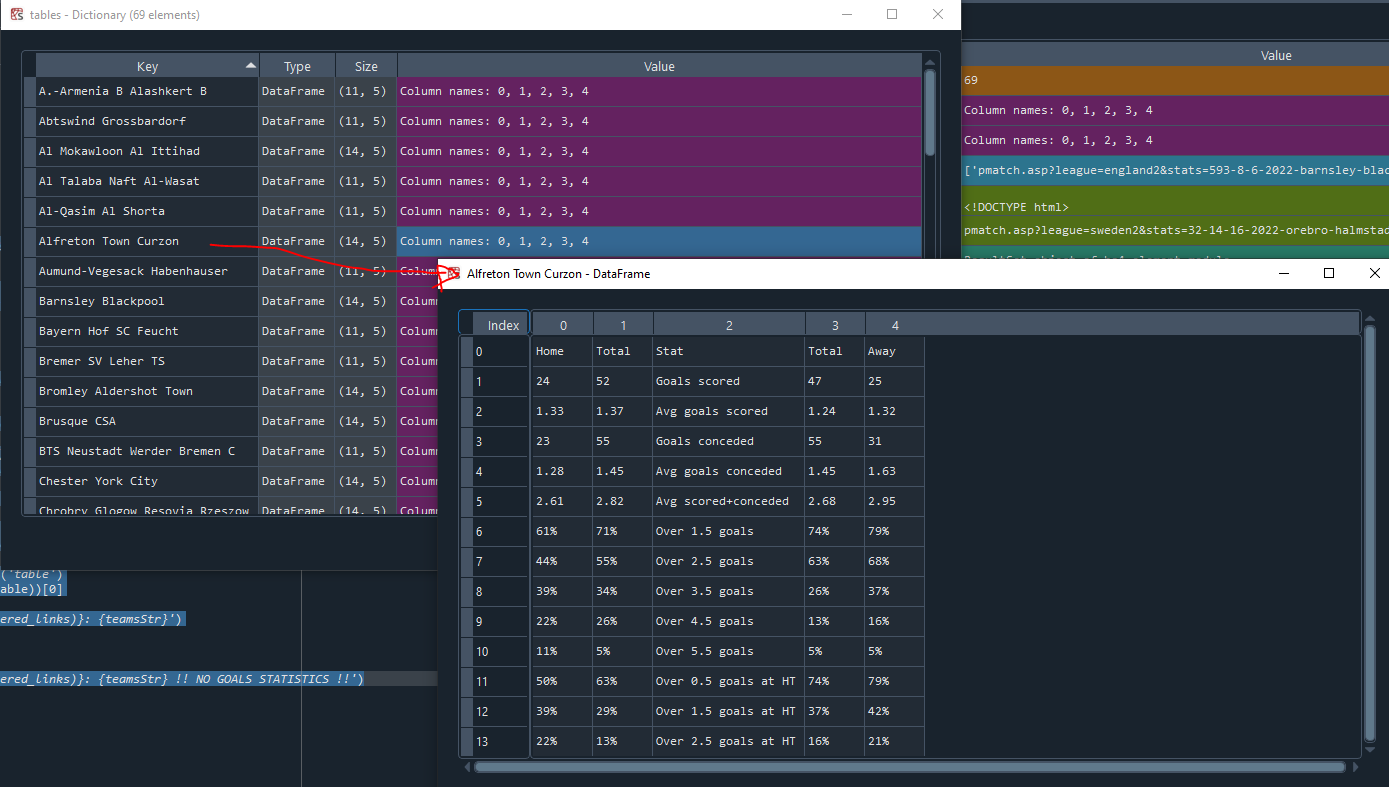The height and width of the screenshot is (787, 1389).
Task: Select the Al-Qasim Al Shorta key
Action: (x=147, y=211)
